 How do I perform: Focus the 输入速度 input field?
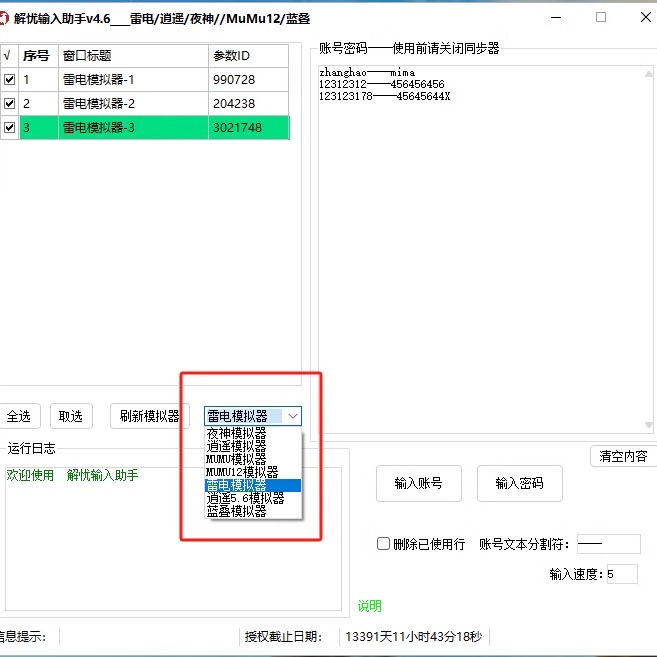coord(622,574)
